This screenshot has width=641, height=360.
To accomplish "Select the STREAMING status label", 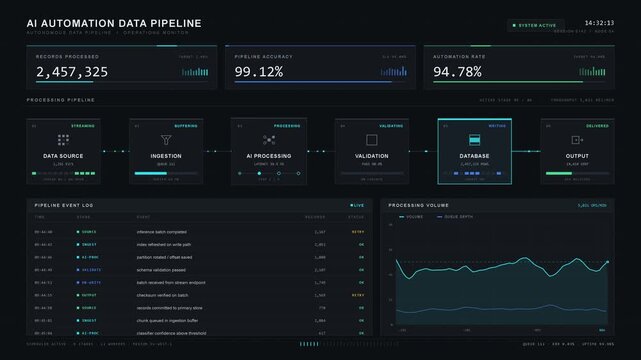I will (x=83, y=126).
